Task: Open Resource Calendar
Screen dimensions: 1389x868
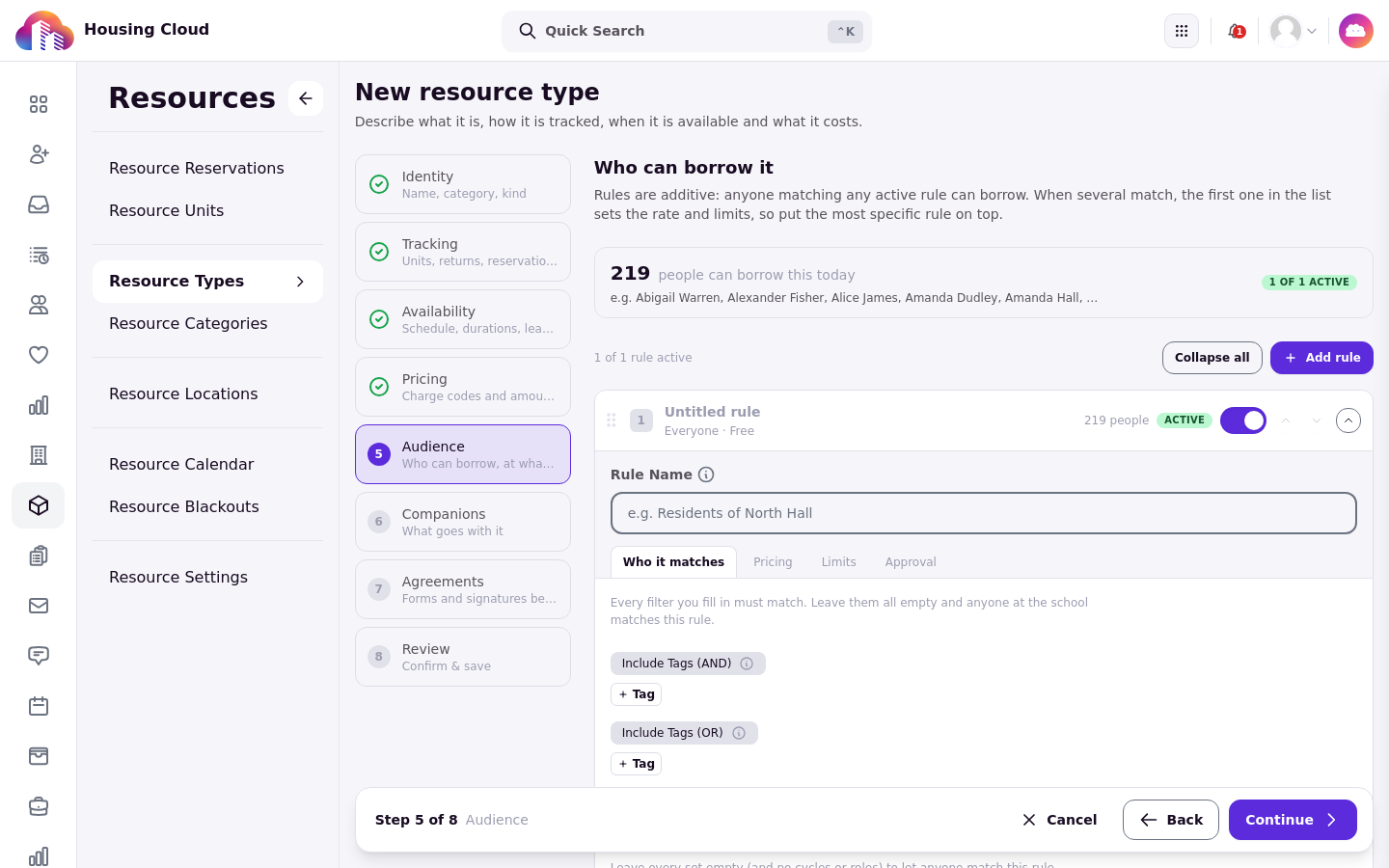Action: pos(207,465)
